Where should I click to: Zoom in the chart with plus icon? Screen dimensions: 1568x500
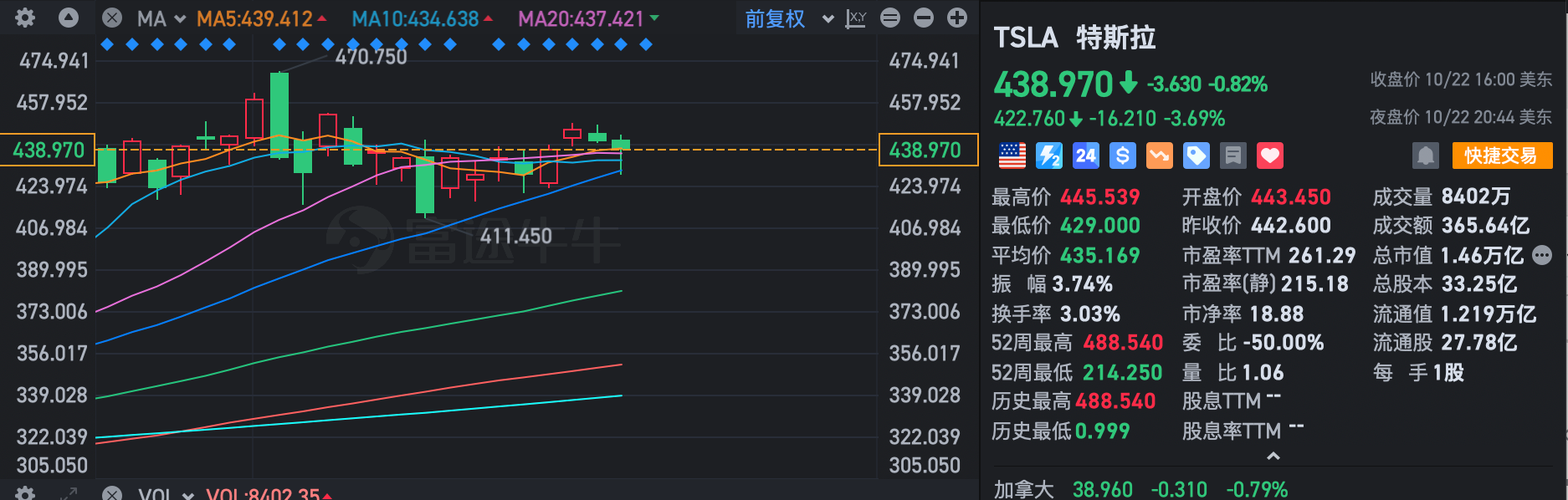click(957, 18)
